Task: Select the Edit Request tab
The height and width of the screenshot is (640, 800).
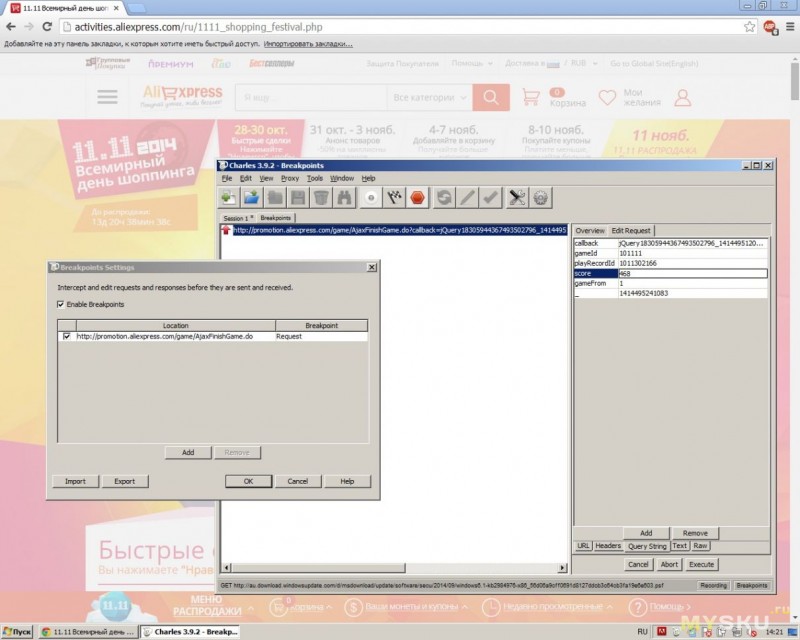Action: pos(631,231)
